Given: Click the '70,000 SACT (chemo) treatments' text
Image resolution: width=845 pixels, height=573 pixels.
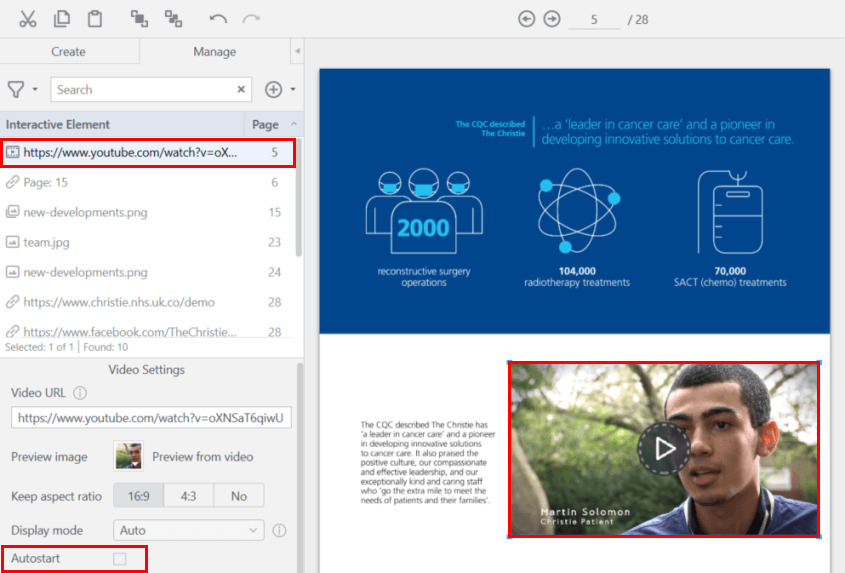Looking at the screenshot, I should click(x=730, y=277).
